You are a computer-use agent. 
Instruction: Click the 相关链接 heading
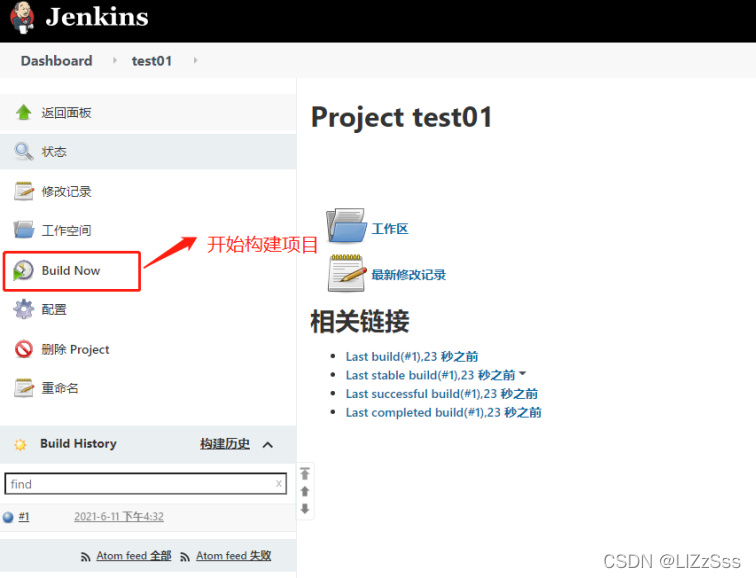point(360,322)
